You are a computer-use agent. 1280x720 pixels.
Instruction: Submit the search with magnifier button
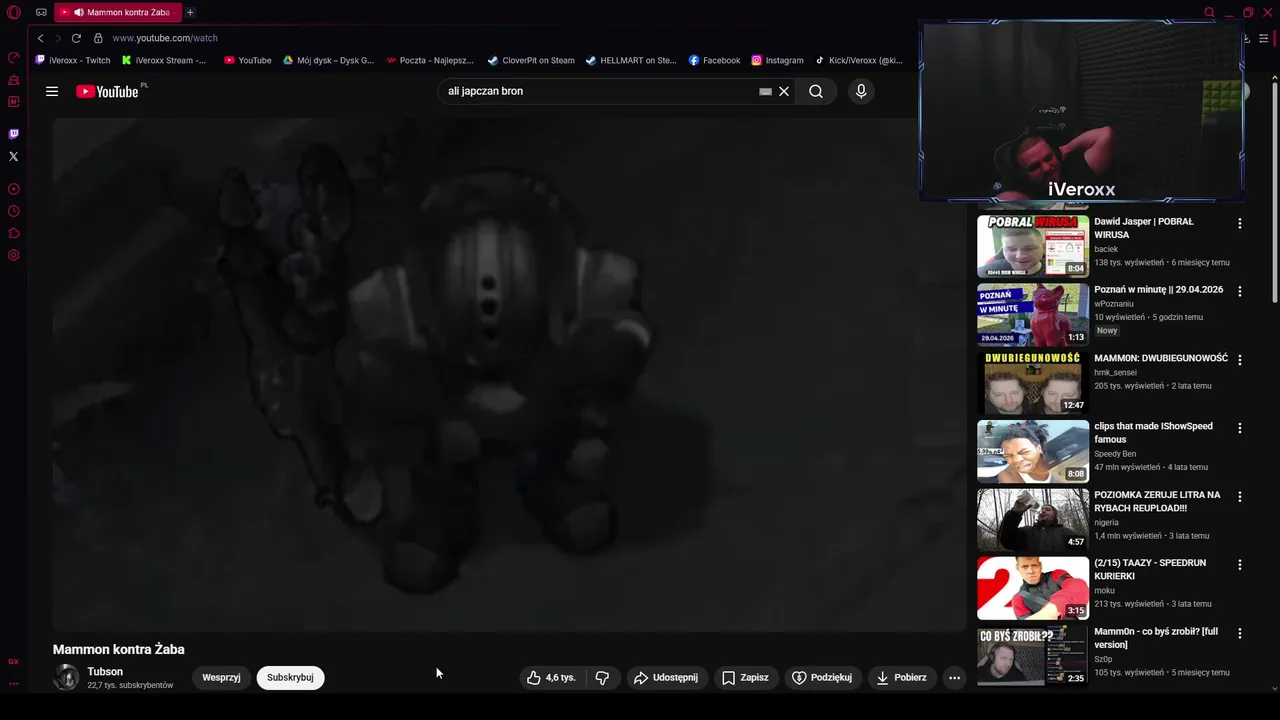click(x=816, y=91)
